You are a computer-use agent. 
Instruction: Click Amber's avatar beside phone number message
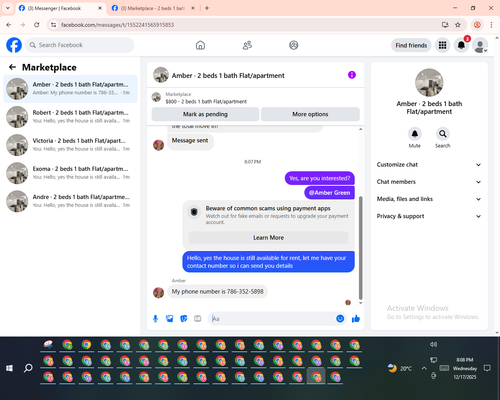[x=158, y=293]
